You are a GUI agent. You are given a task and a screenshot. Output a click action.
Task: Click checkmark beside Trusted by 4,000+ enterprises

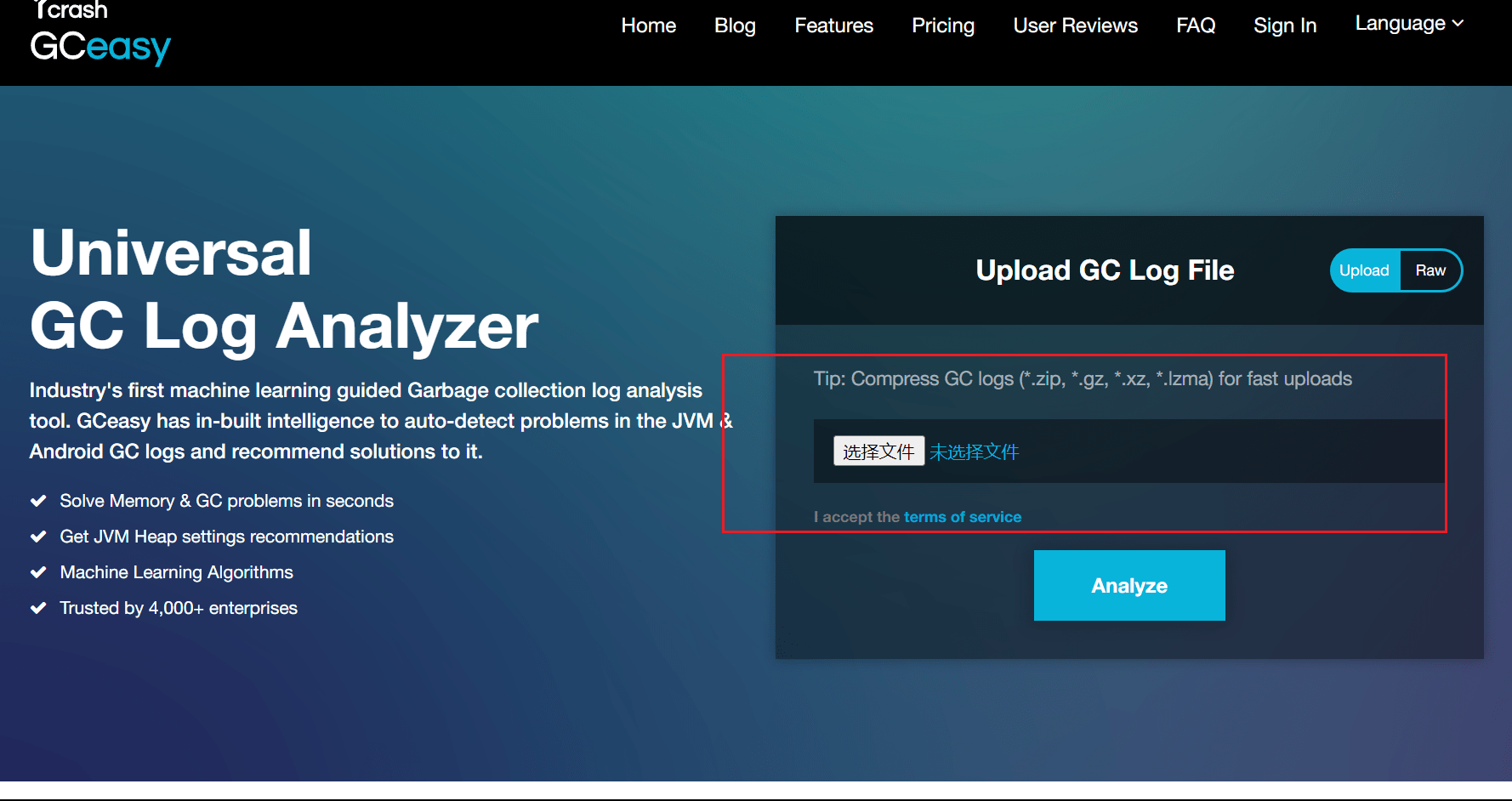click(38, 608)
